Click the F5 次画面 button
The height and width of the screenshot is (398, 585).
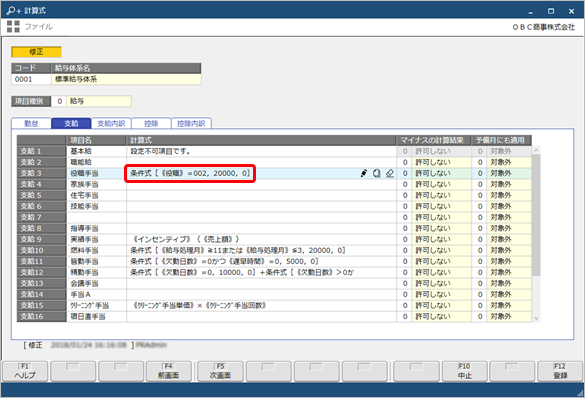pos(220,371)
